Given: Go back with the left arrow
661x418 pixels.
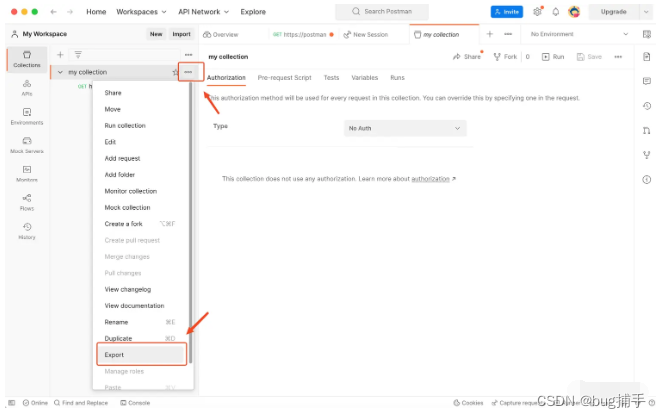Looking at the screenshot, I should tap(54, 12).
